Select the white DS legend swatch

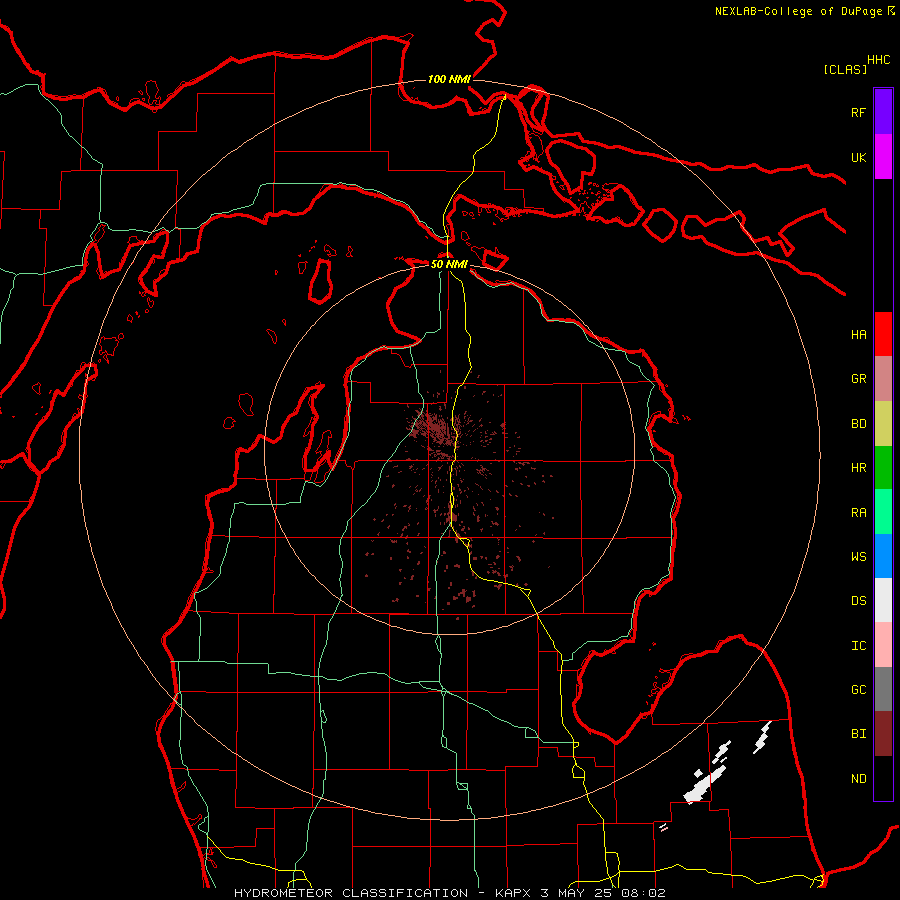point(883,600)
